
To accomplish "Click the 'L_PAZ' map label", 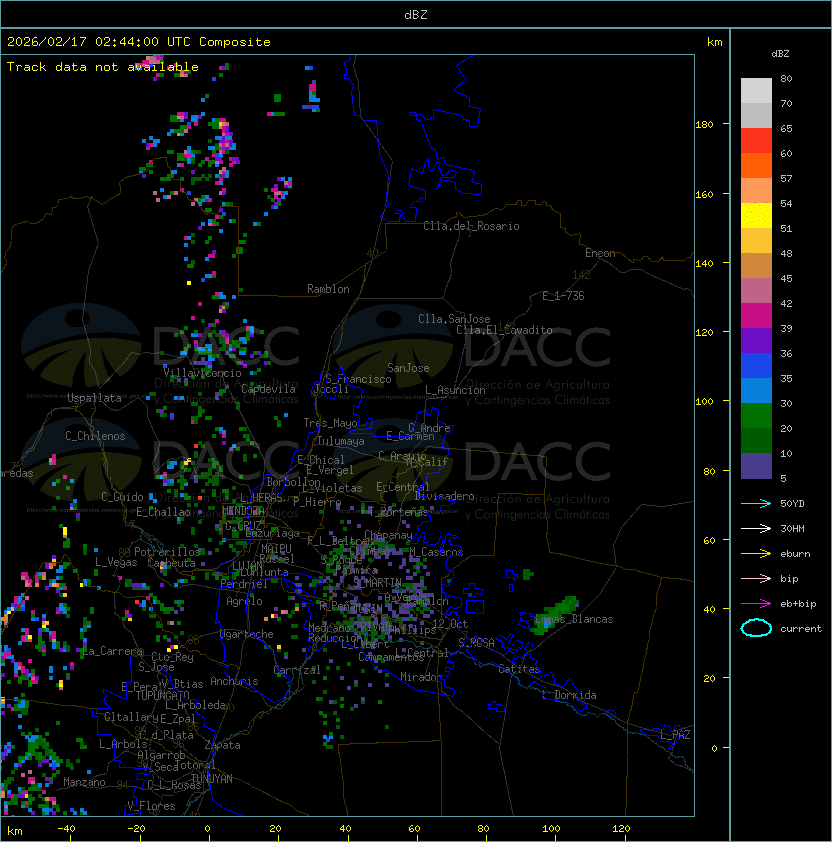I will coord(675,735).
